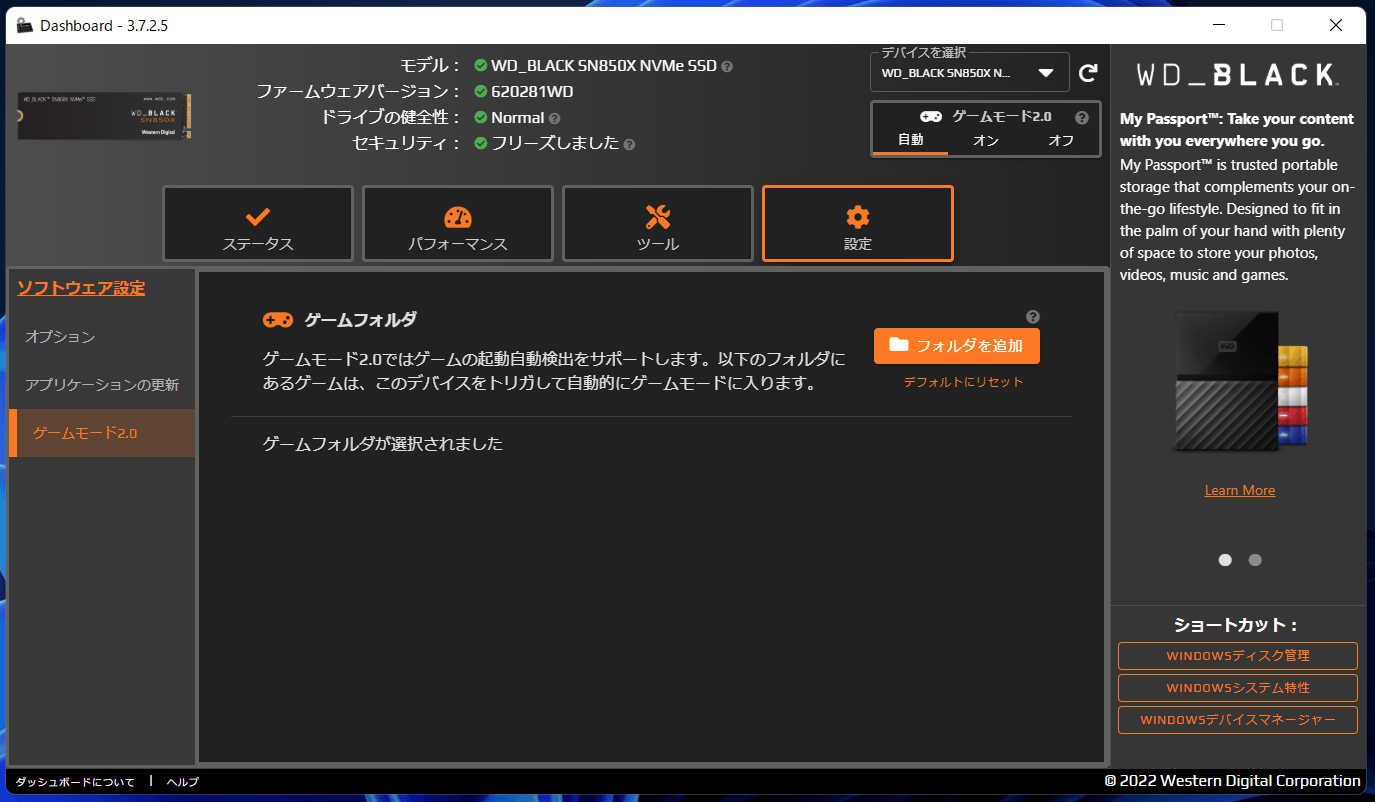Viewport: 1375px width, 802px height.
Task: Click help icon beside ゲームモード2.0 header
Action: [x=1081, y=117]
